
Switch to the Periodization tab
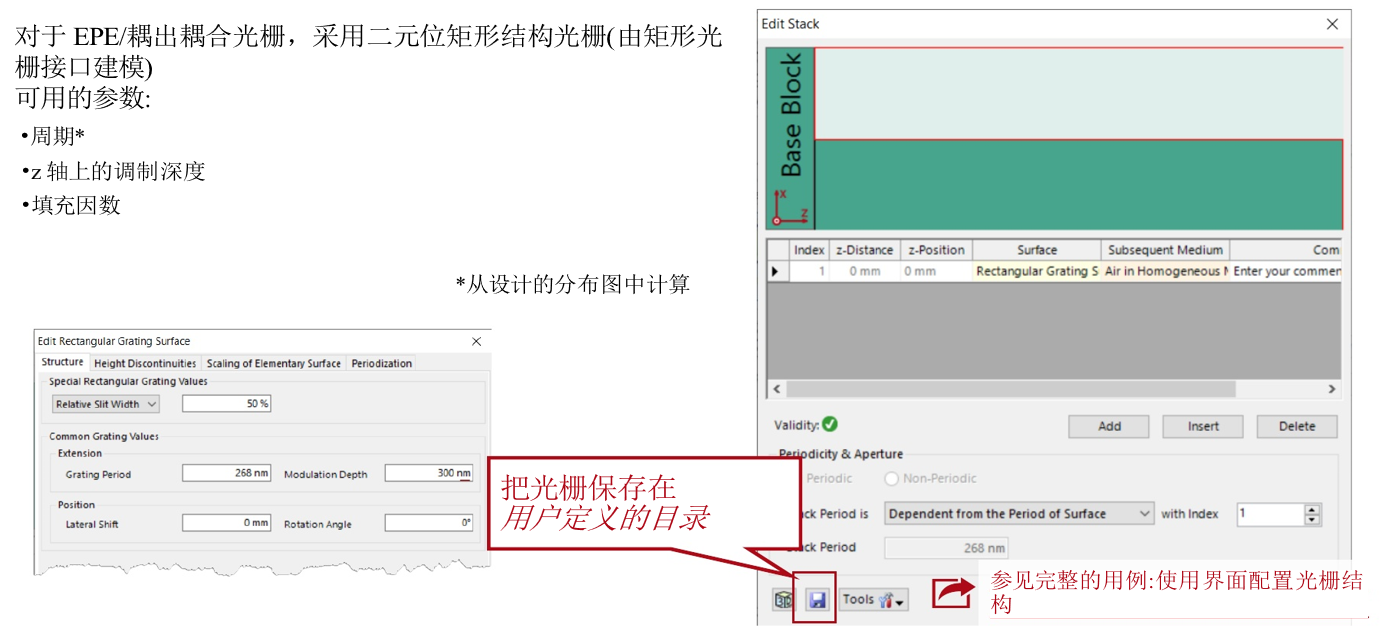click(382, 363)
